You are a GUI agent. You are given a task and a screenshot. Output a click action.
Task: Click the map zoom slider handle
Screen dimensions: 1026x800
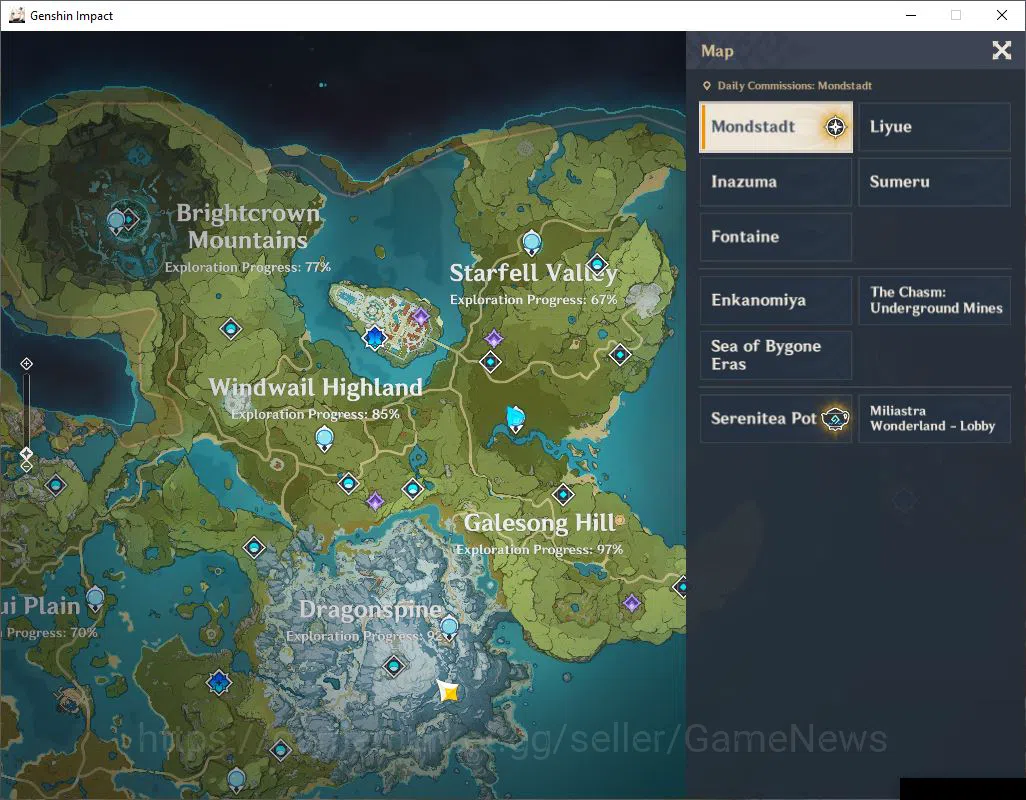click(26, 453)
